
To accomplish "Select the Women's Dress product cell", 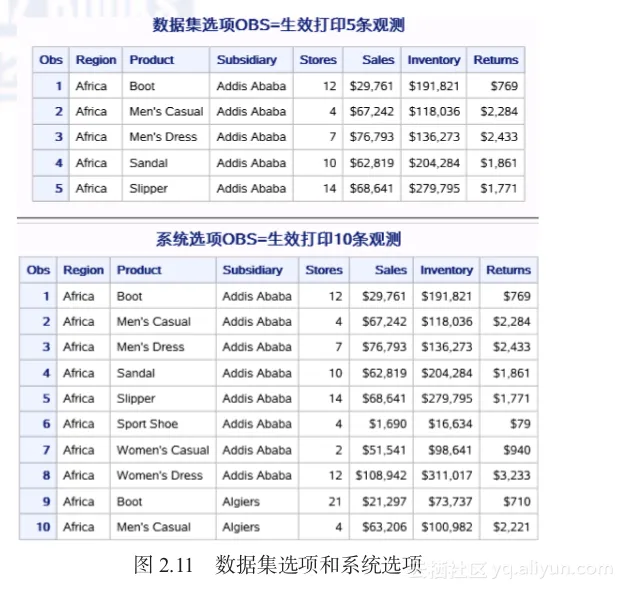I will (x=160, y=475).
